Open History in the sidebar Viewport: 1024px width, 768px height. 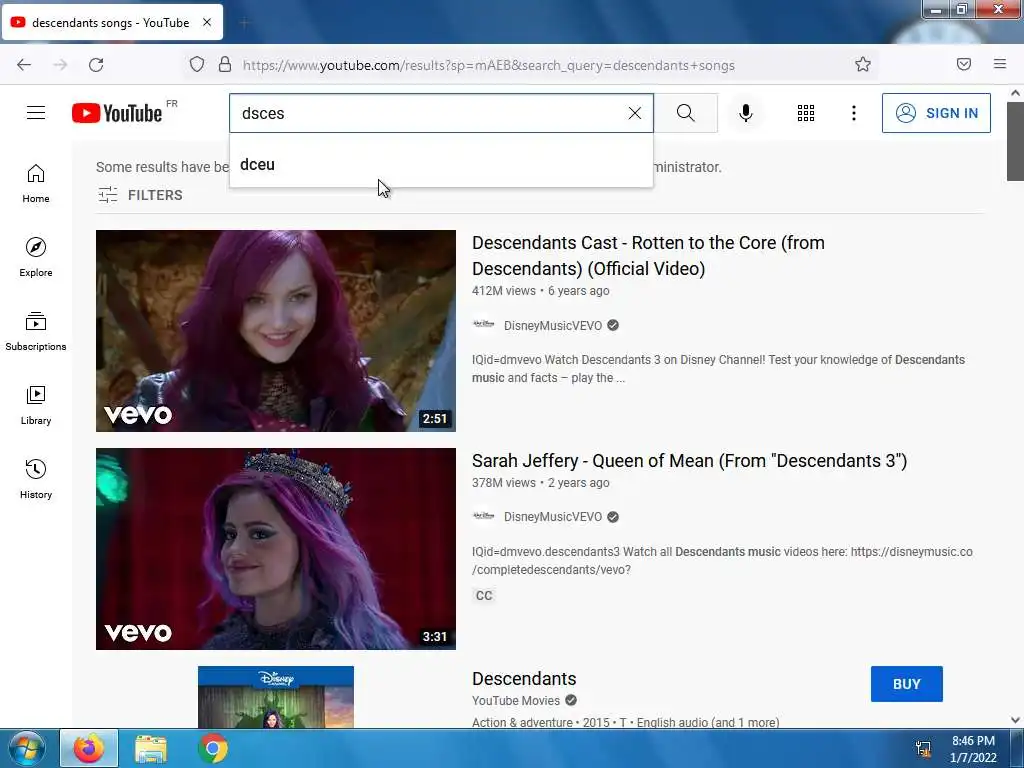click(36, 479)
